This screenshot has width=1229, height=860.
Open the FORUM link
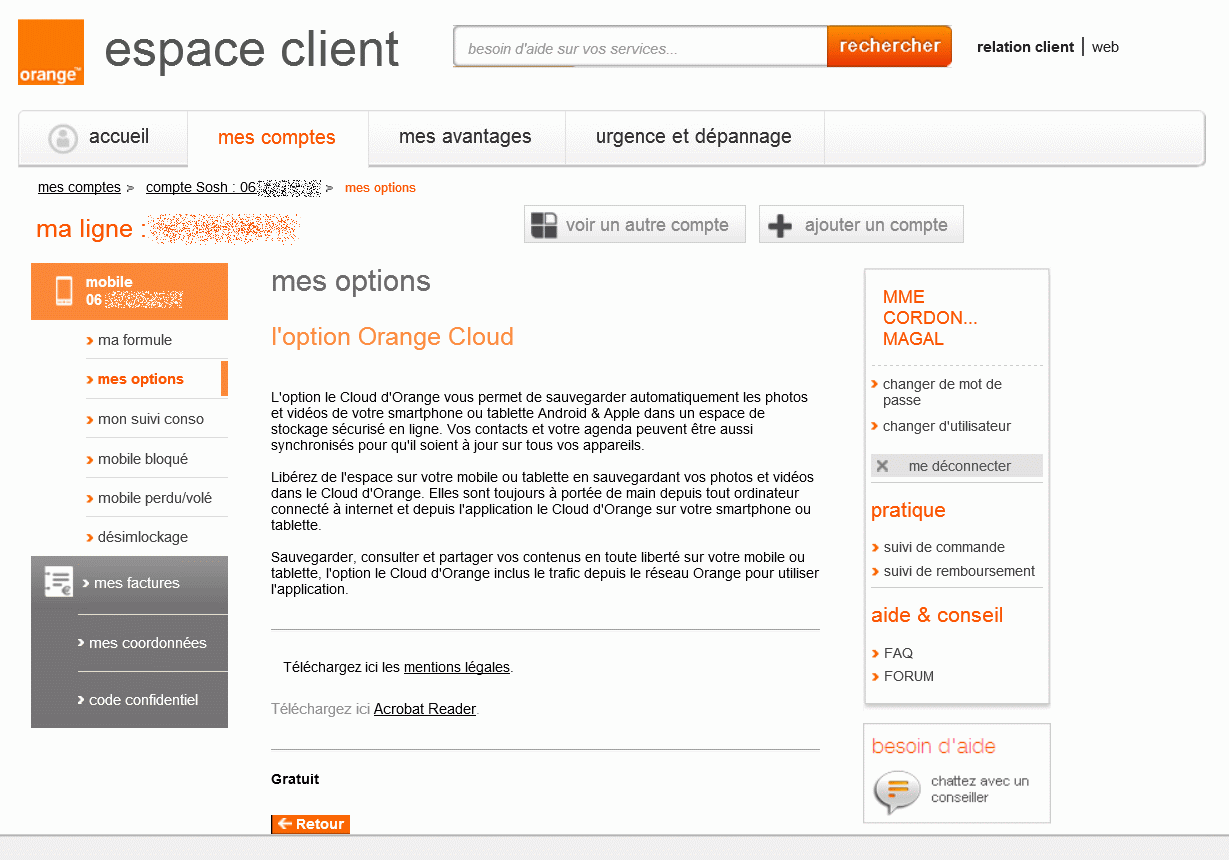coord(909,676)
